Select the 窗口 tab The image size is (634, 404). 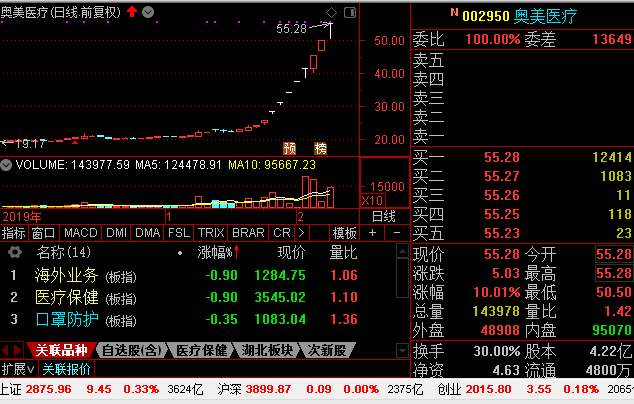(43, 233)
